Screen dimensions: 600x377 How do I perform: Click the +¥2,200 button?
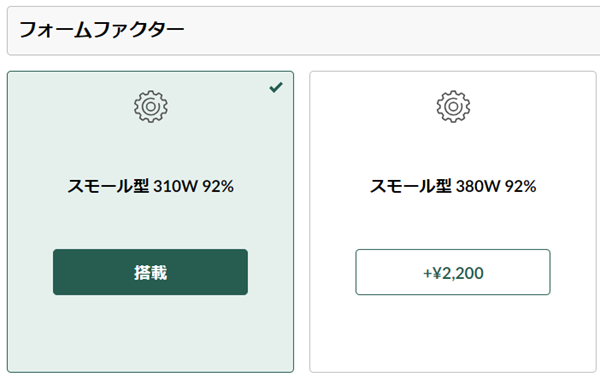pyautogui.click(x=453, y=272)
